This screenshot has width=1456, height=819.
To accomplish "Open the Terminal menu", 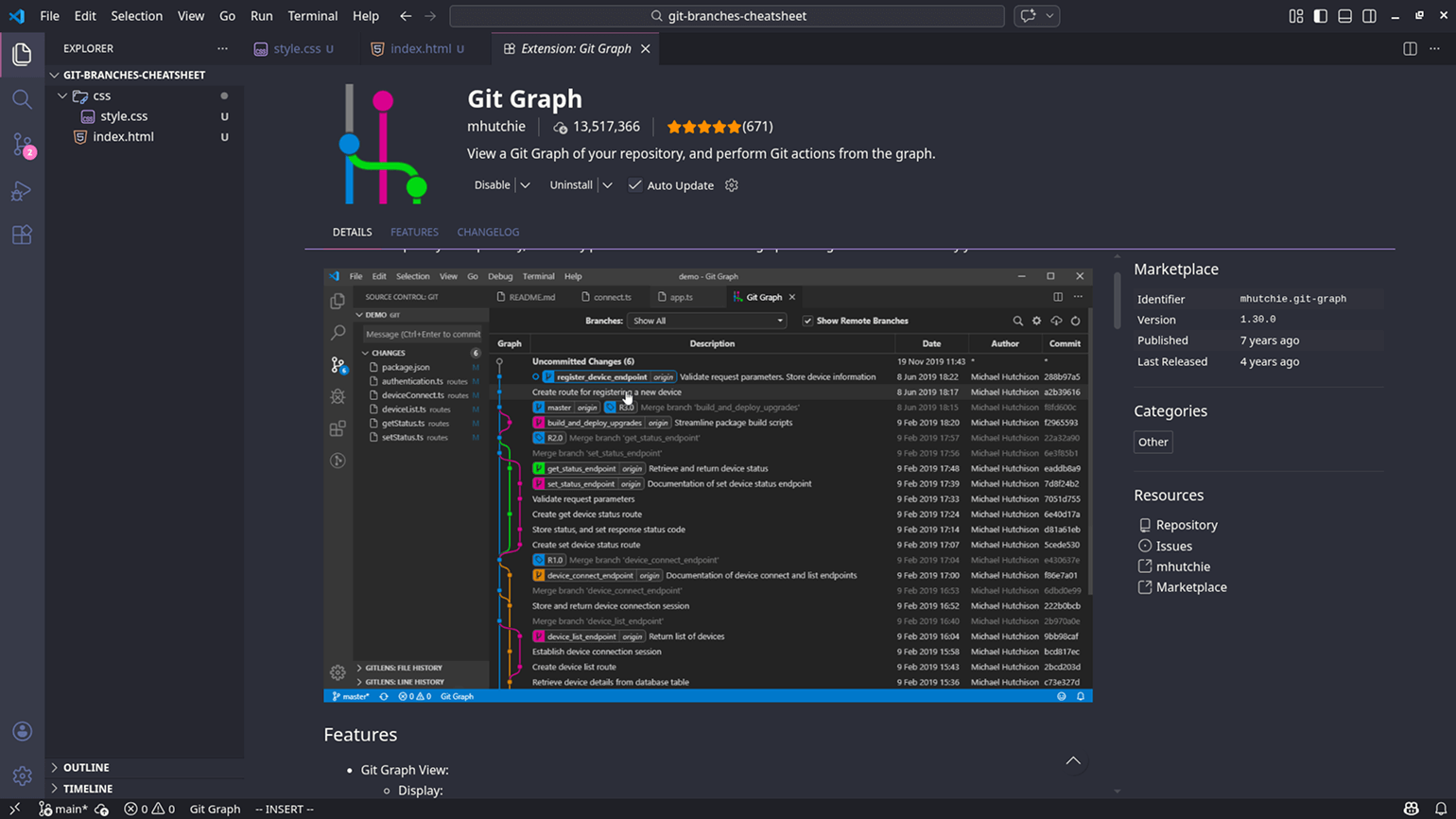I will coord(312,16).
